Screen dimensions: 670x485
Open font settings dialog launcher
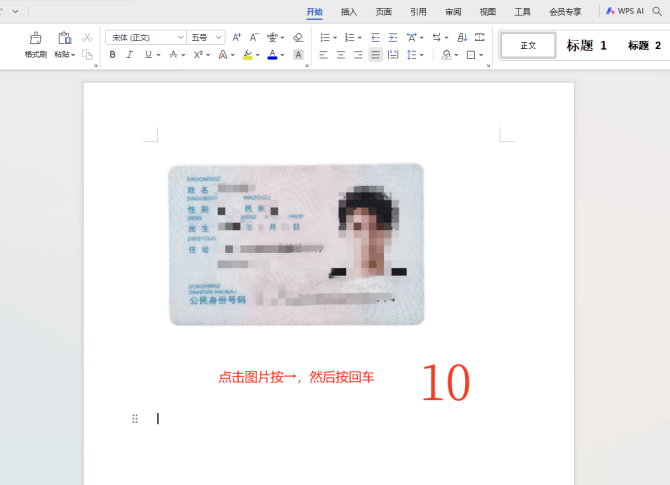point(307,65)
